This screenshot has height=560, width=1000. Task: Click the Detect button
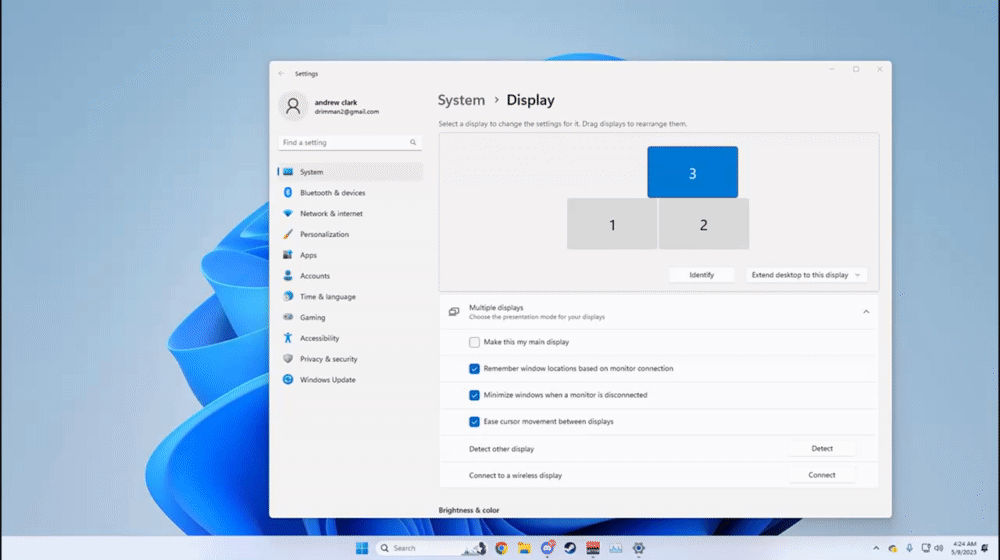[x=822, y=448]
